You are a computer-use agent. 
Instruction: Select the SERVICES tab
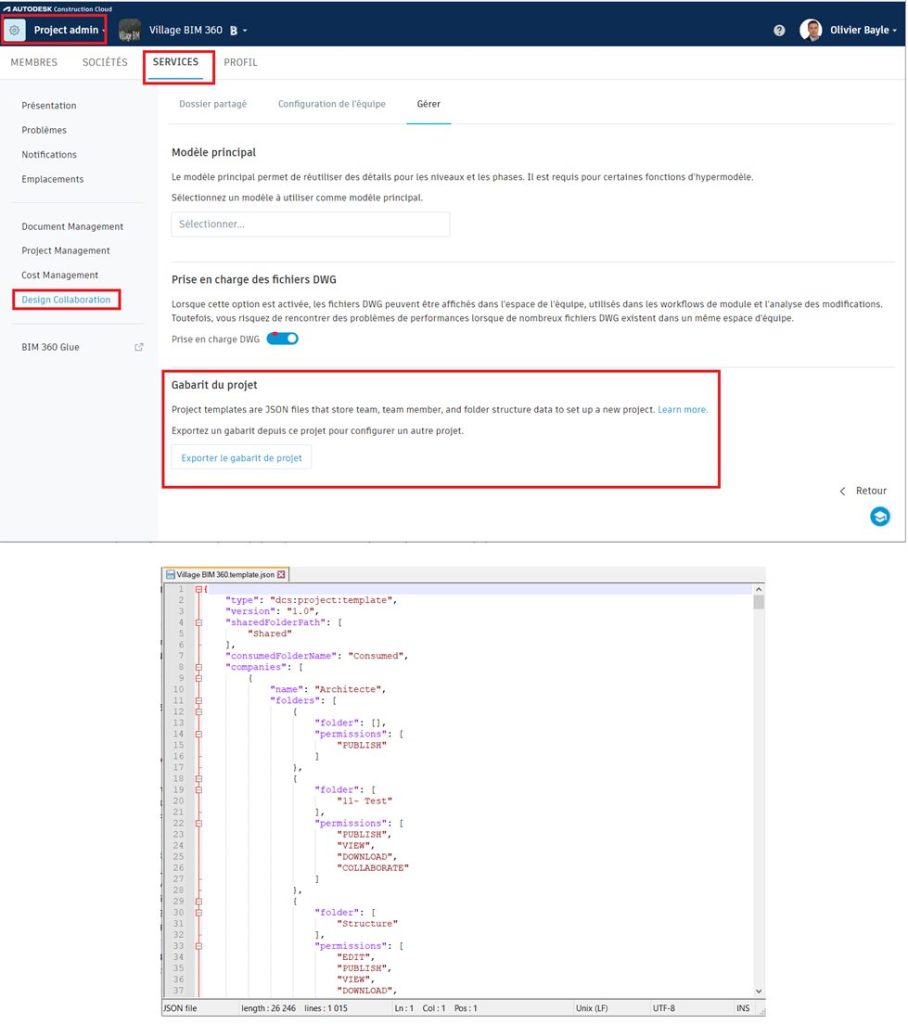pos(176,61)
